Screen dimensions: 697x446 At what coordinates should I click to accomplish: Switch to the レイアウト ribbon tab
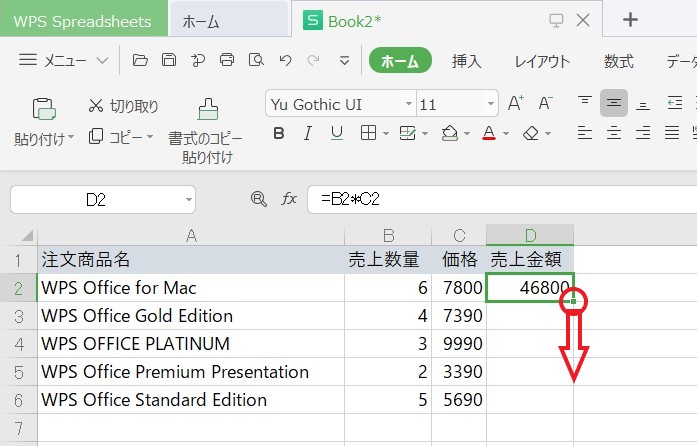pos(542,61)
